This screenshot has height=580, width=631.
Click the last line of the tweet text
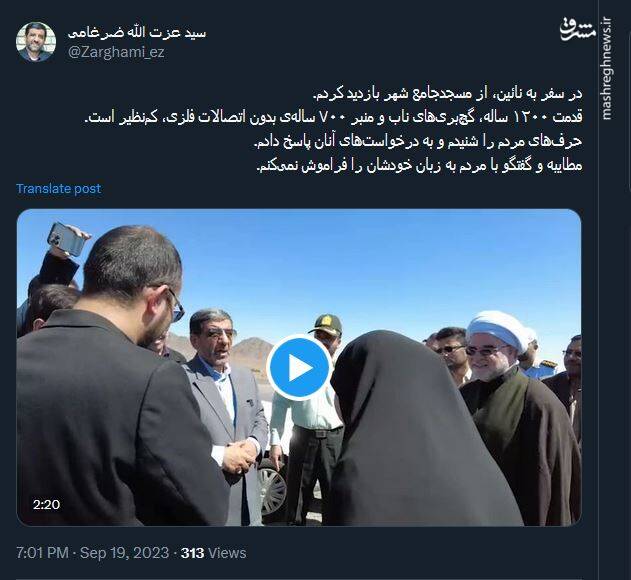419,165
